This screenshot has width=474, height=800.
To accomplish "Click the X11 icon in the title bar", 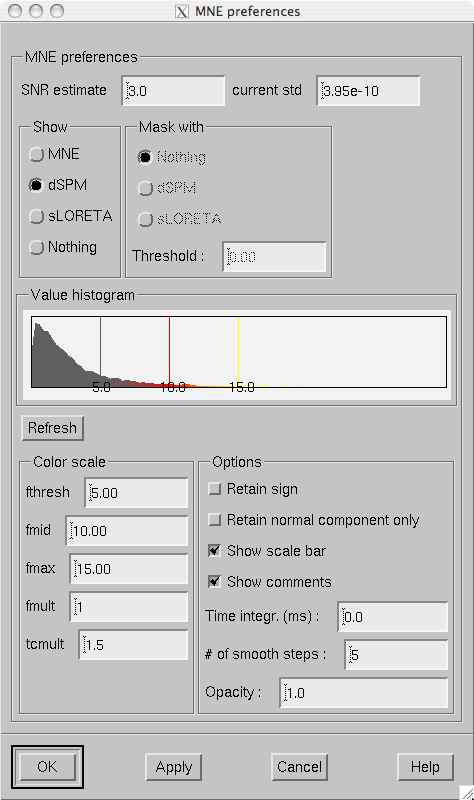I will tap(182, 11).
